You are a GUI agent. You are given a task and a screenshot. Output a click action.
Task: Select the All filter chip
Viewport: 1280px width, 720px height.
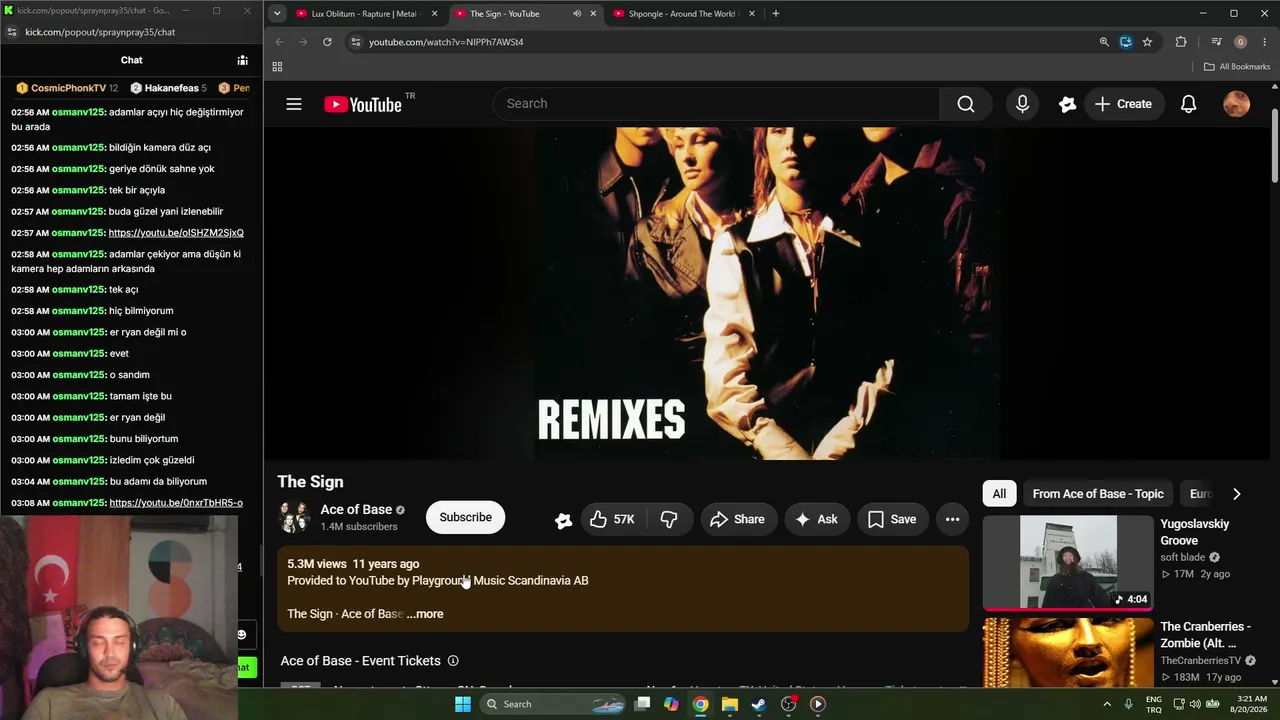click(999, 494)
